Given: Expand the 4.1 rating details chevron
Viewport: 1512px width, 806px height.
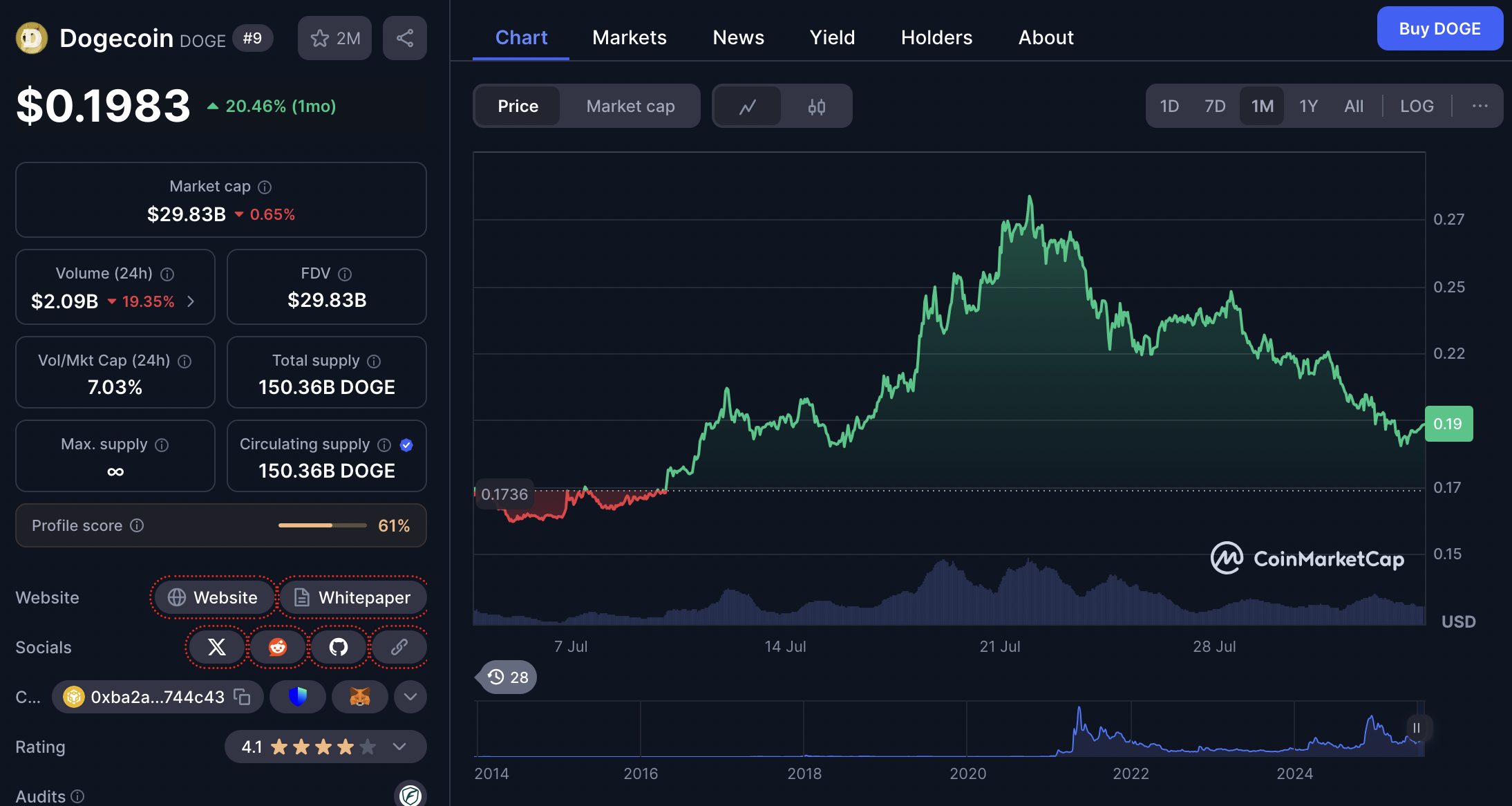Looking at the screenshot, I should tap(398, 747).
